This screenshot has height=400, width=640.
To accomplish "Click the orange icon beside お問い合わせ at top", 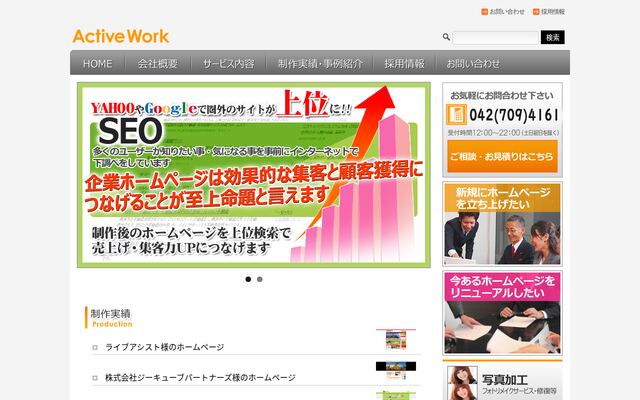I will pyautogui.click(x=484, y=12).
